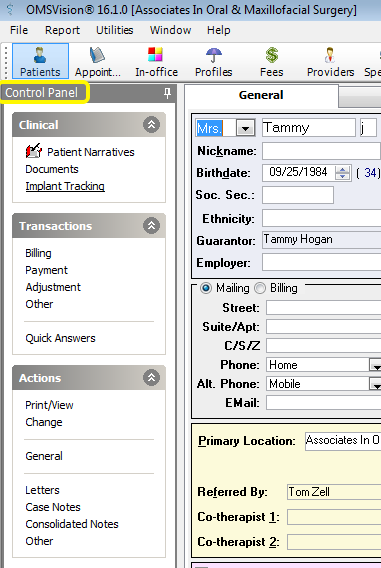This screenshot has width=381, height=568.
Task: Open the Patients toolbar section
Action: [40, 61]
